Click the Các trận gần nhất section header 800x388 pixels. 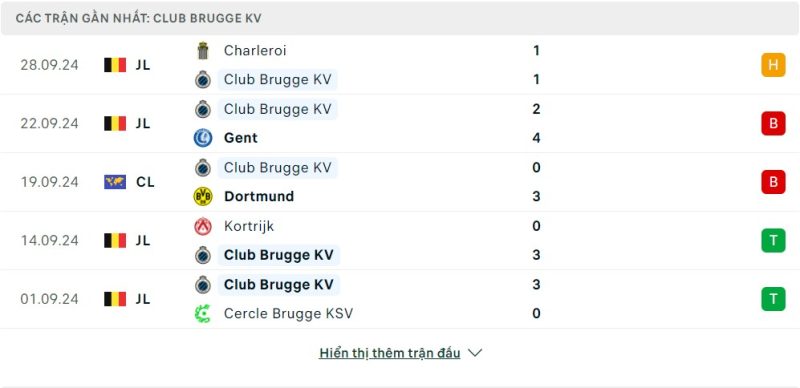tap(138, 18)
